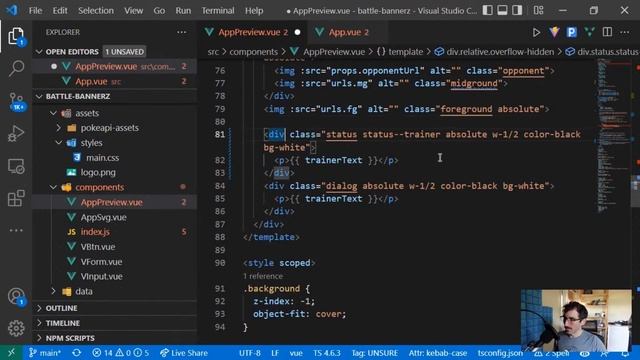Open editor More Actions ellipsis
640x360 pixels.
point(624,32)
